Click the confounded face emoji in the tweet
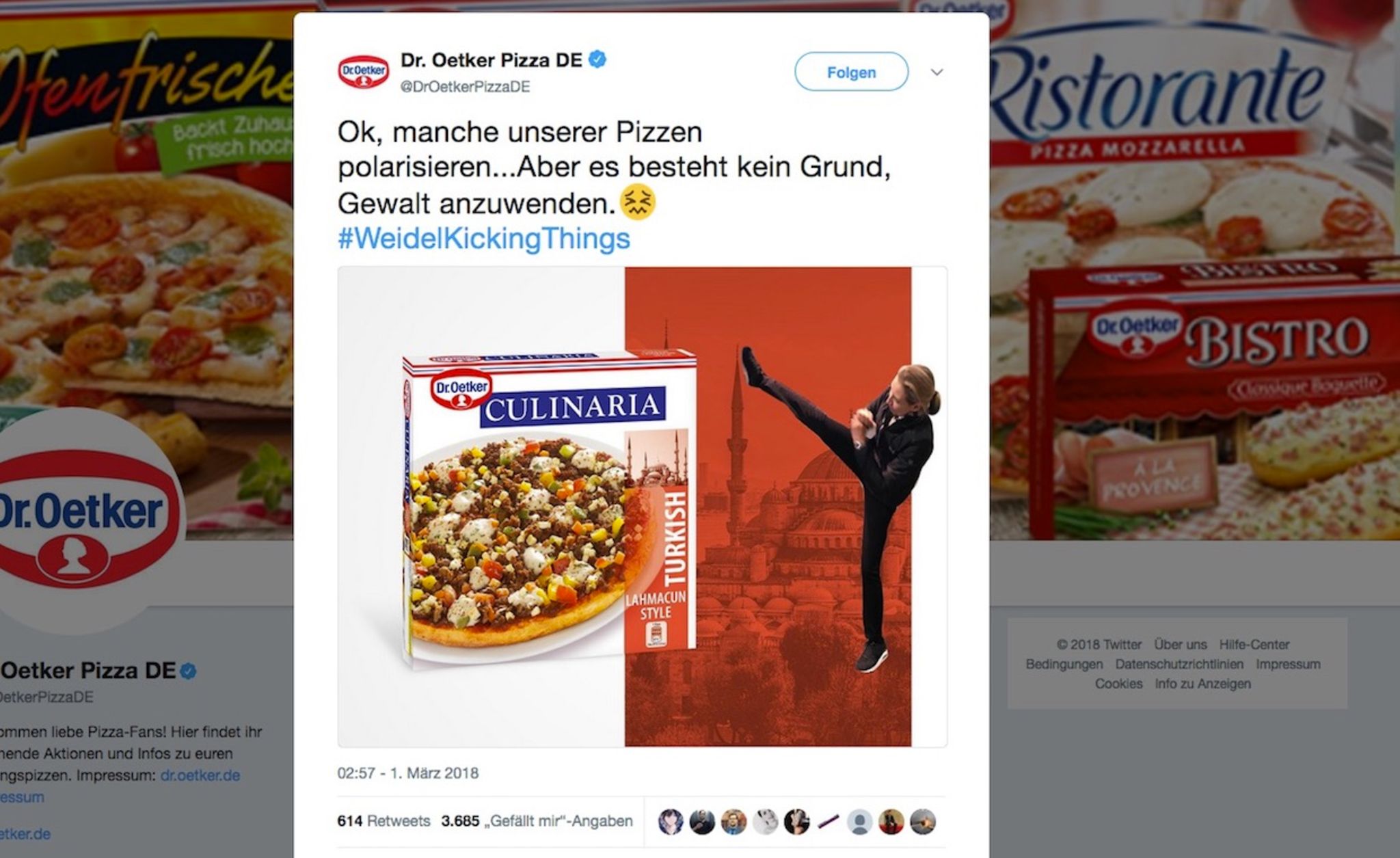 coord(637,203)
